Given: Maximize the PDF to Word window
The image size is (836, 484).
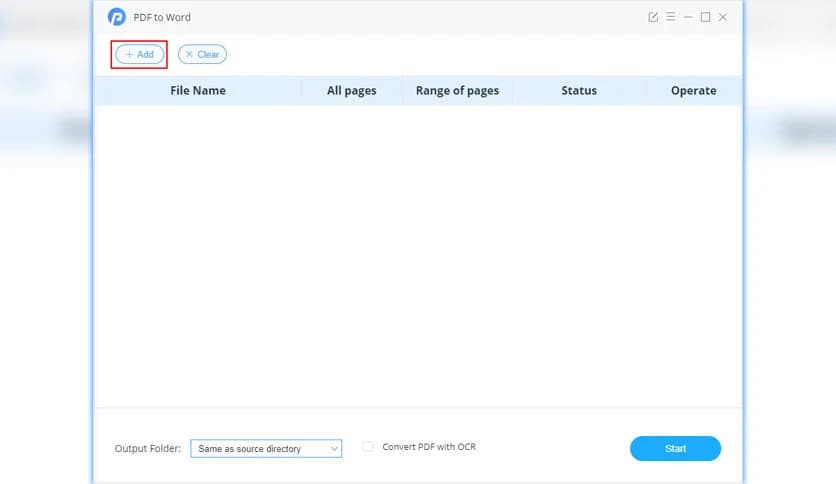Looking at the screenshot, I should tap(705, 17).
